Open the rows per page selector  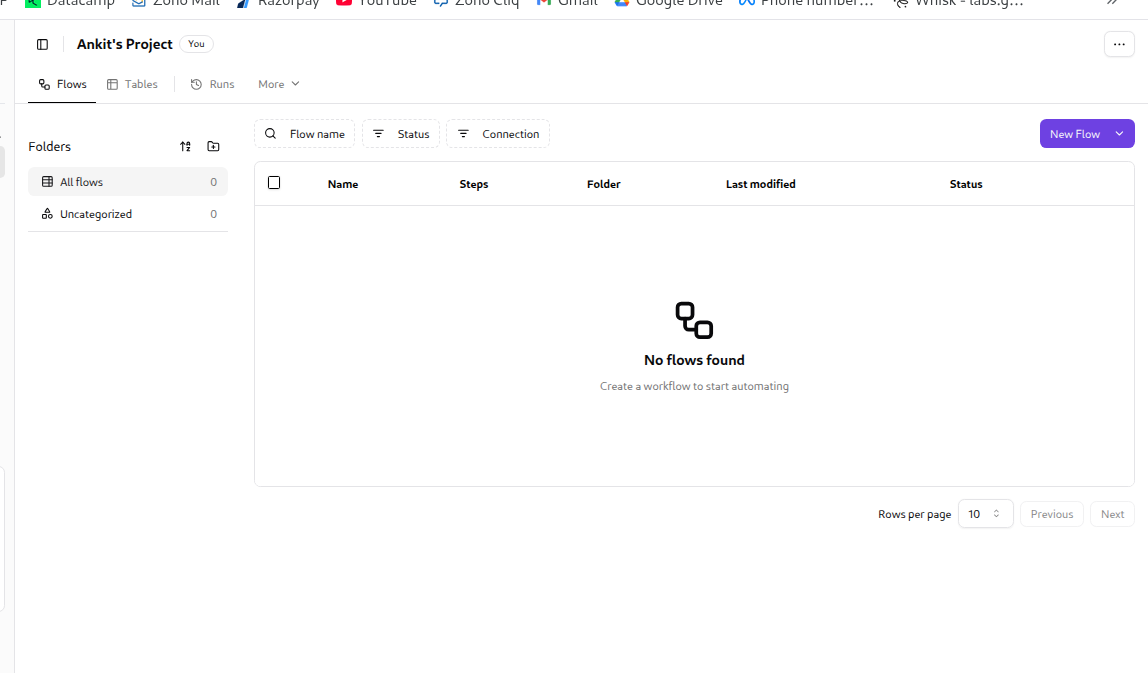click(x=985, y=514)
